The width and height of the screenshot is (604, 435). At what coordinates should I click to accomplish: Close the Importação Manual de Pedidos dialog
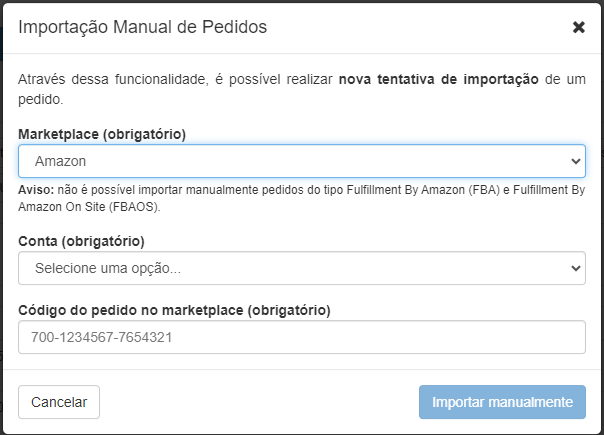pos(578,27)
